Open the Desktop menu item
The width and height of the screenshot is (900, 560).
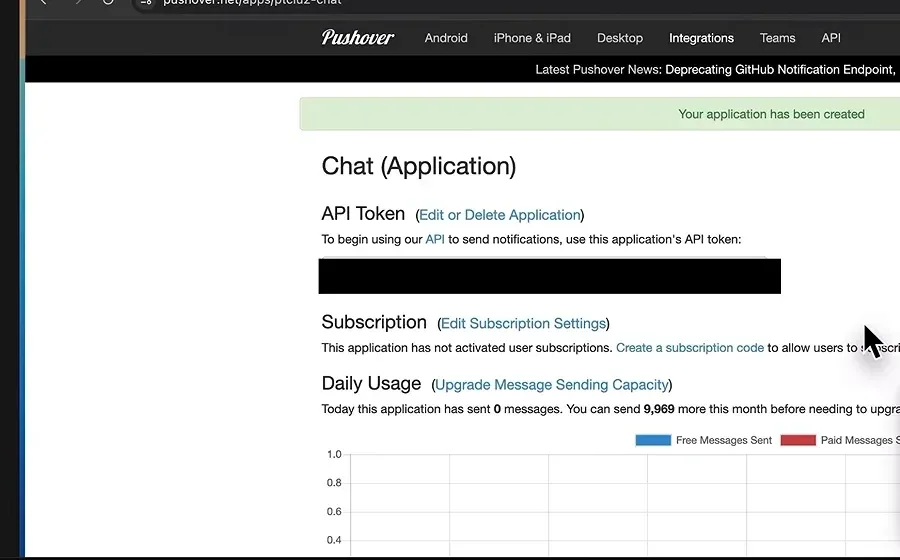tap(620, 38)
